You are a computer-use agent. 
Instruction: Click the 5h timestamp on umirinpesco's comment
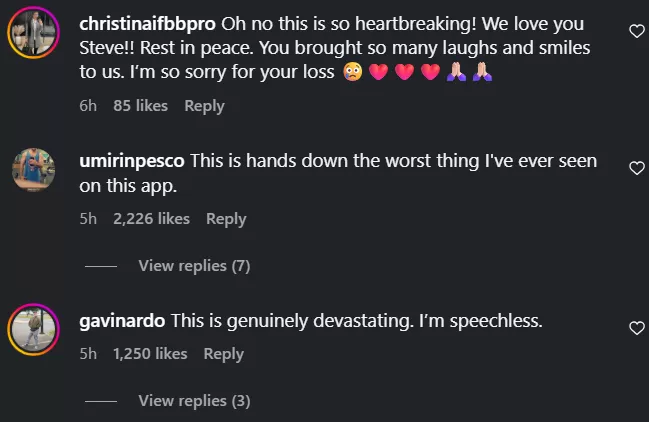click(88, 219)
